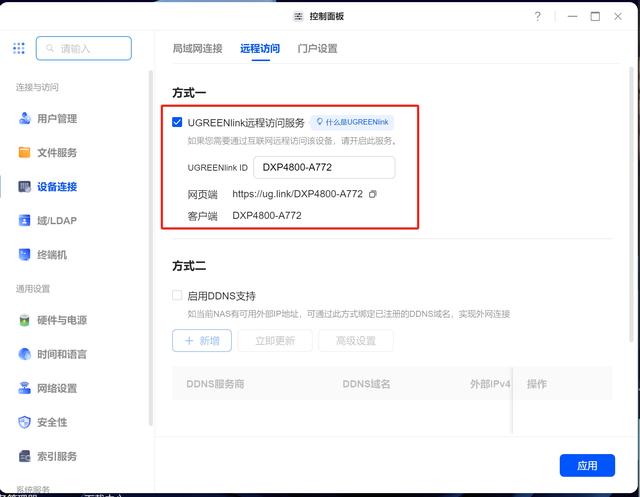Click the 应用 apply button
Screen dimensions: 640x497
(x=587, y=465)
